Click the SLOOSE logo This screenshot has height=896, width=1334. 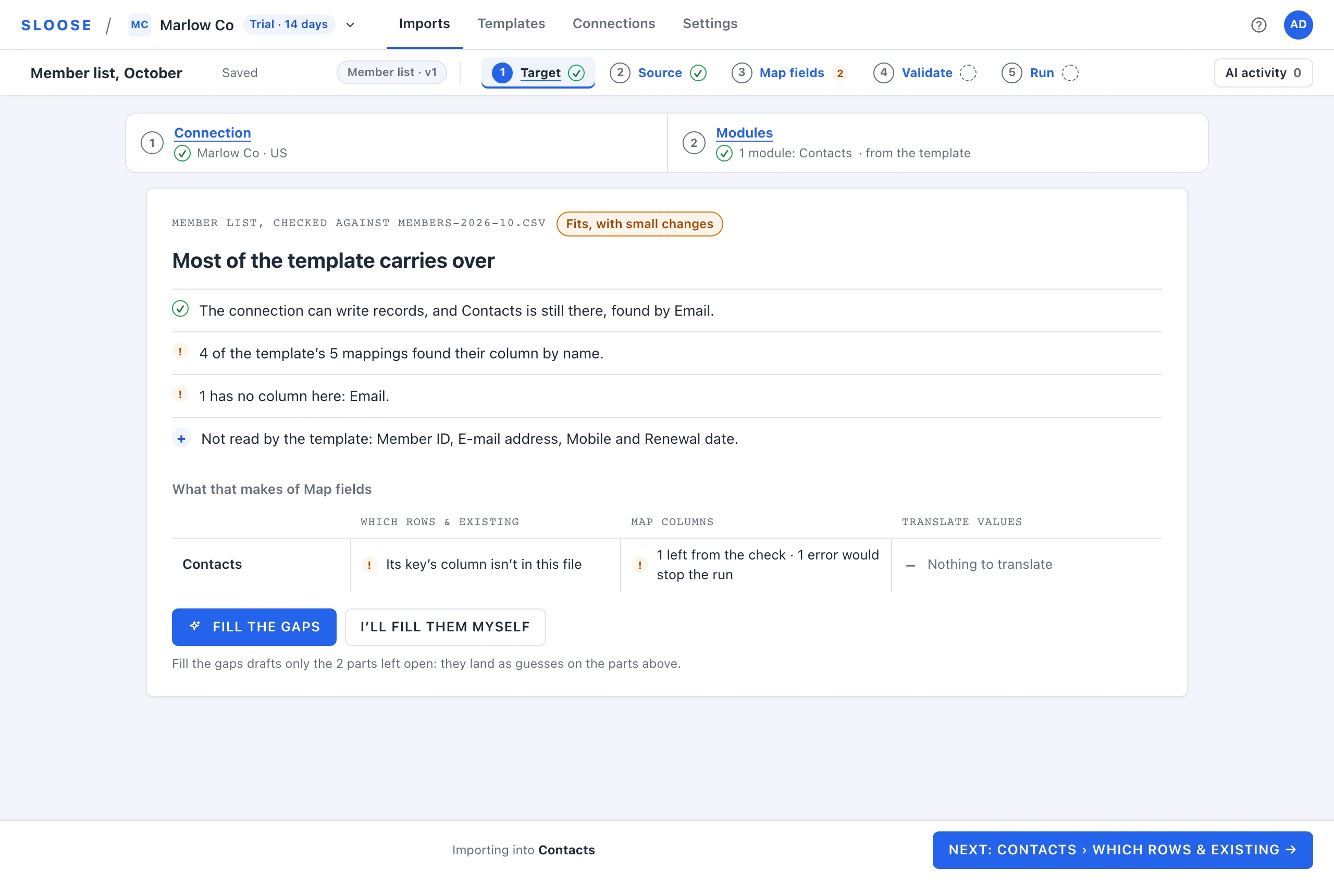coord(57,25)
